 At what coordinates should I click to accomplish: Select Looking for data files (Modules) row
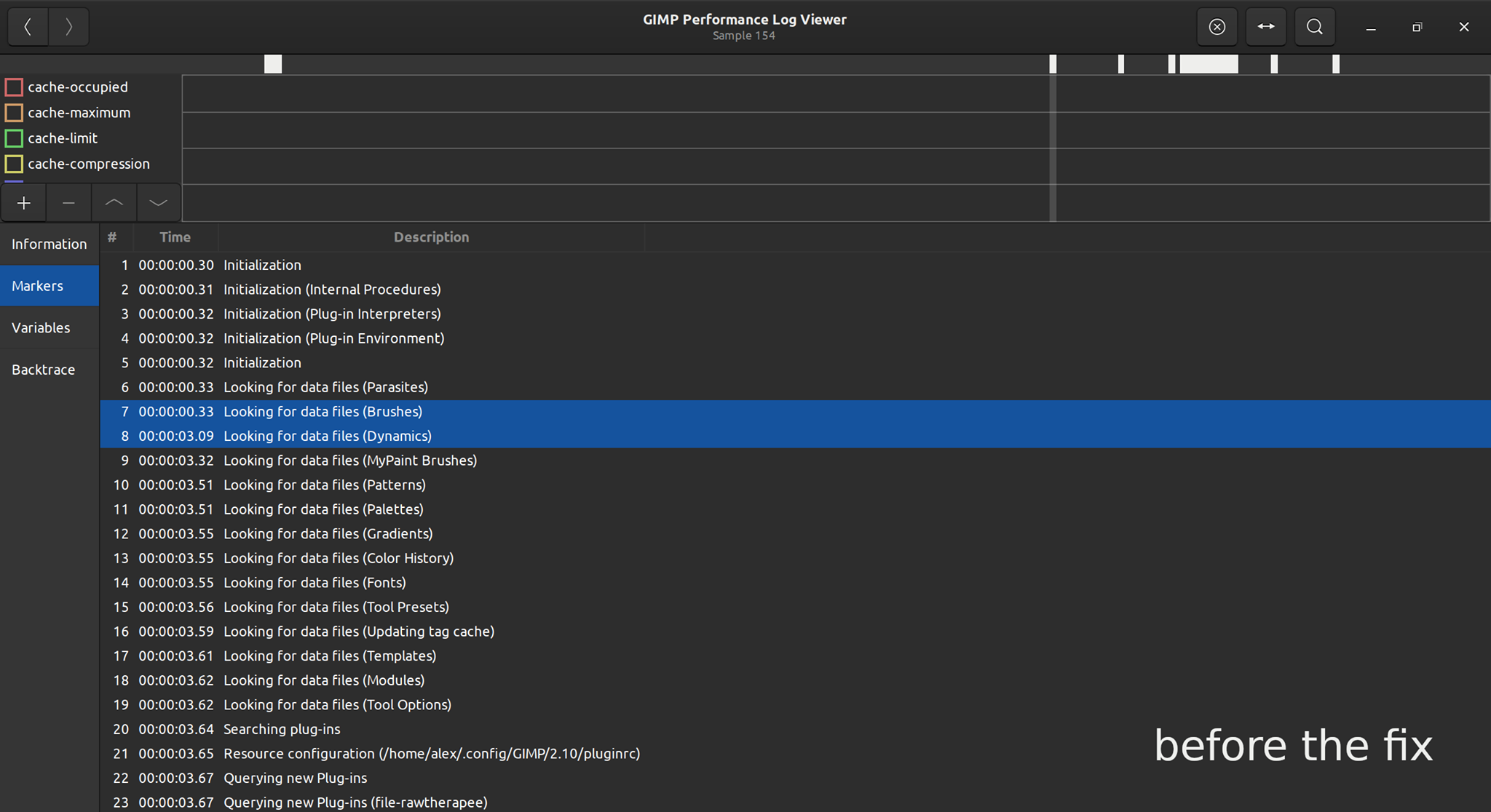795,680
